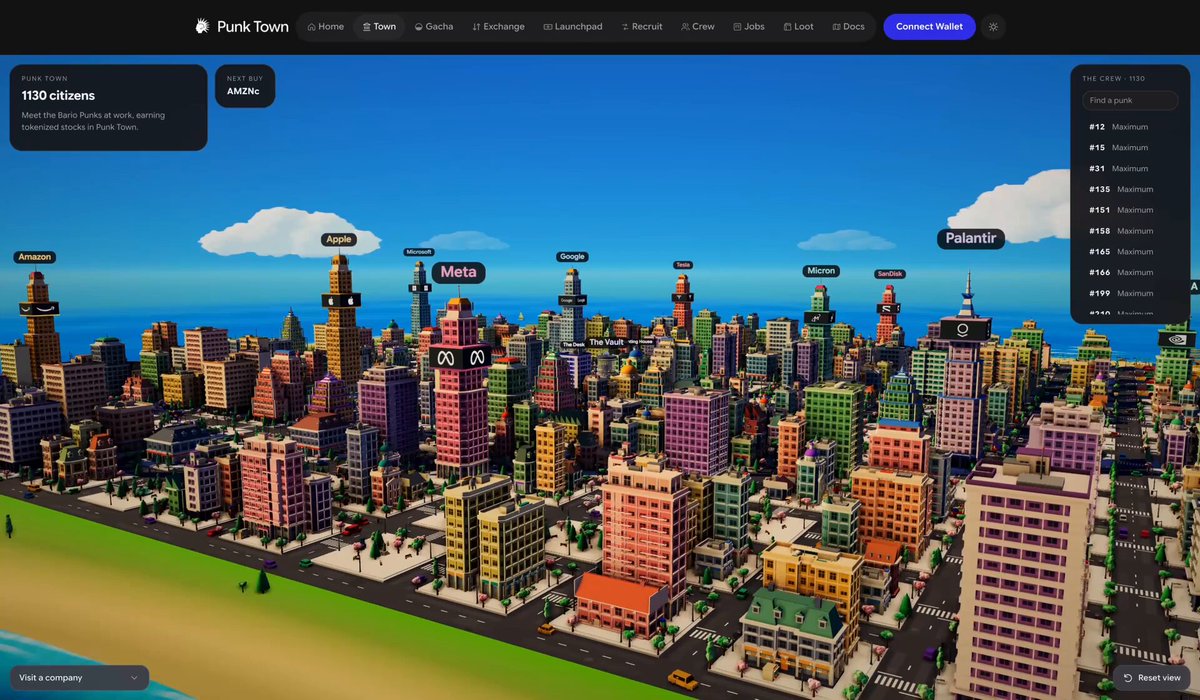Open the Recruit tab
This screenshot has width=1200, height=700.
tap(642, 27)
